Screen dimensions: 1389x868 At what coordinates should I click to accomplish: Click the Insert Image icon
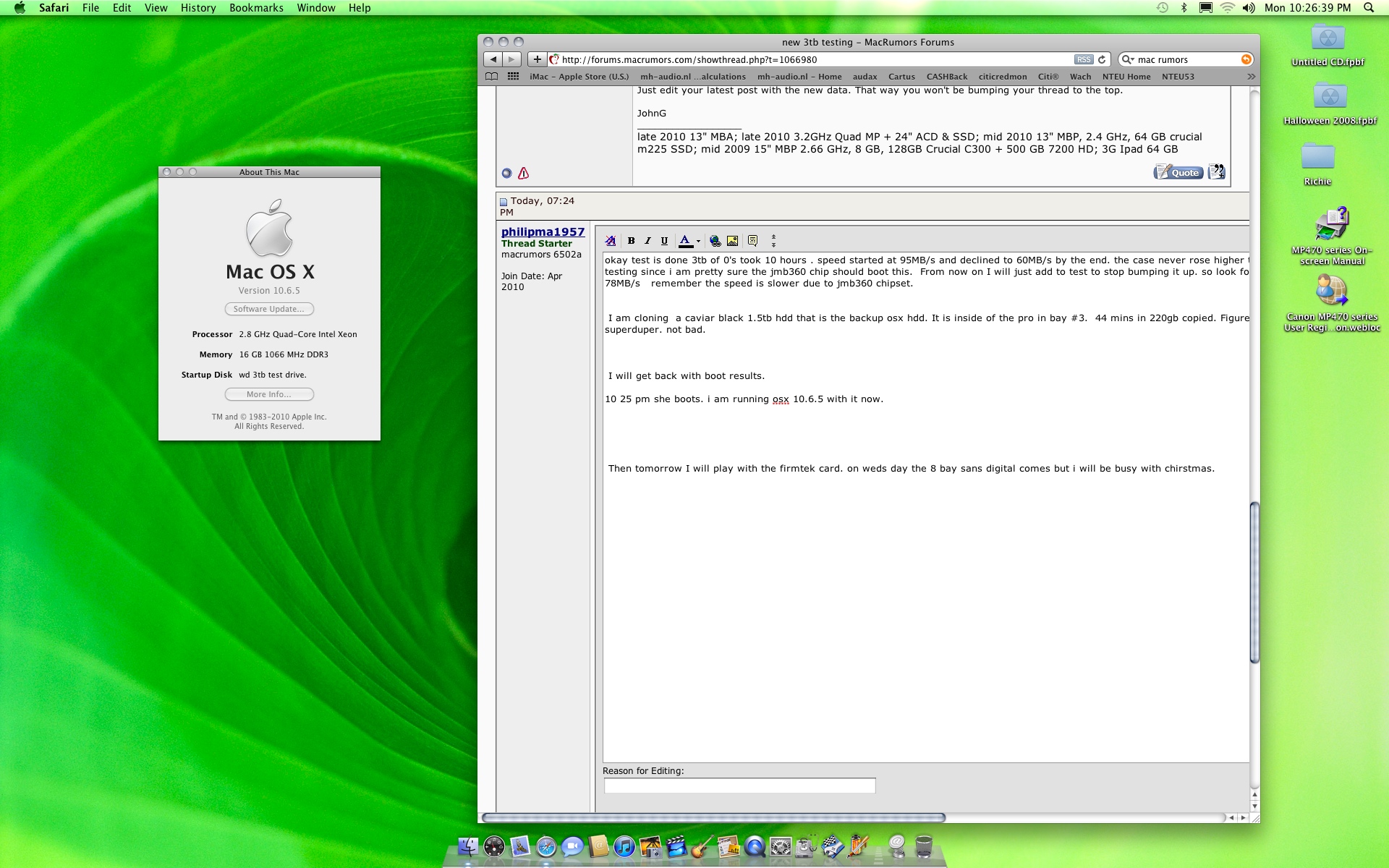click(732, 241)
